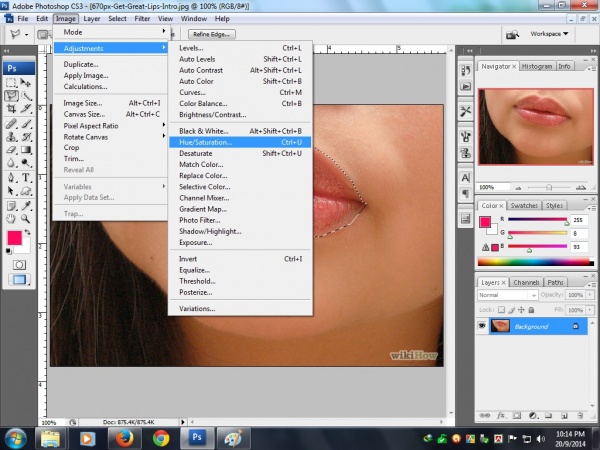
Task: Click the foreground color swatch in toolbox
Action: tap(15, 237)
